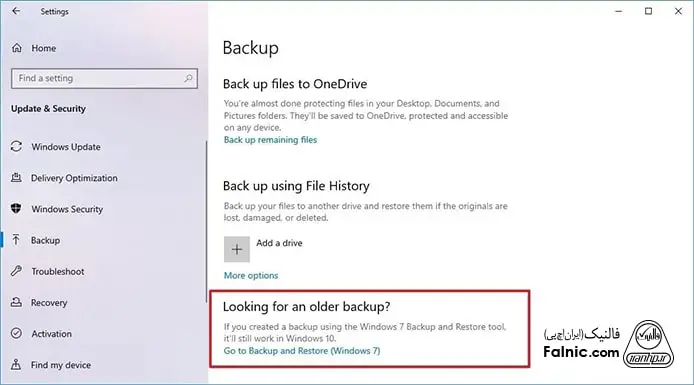Open More options link
The image size is (694, 385).
click(x=251, y=275)
